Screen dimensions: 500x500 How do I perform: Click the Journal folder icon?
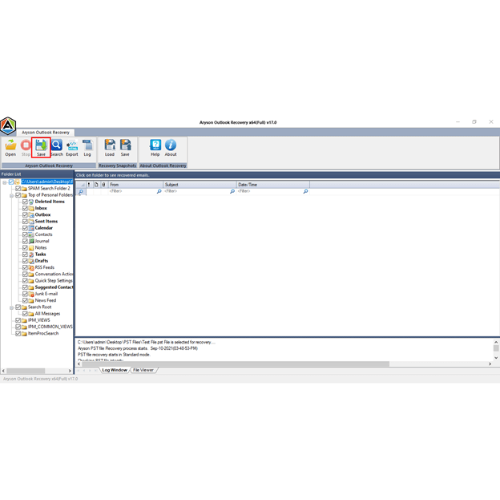(x=31, y=241)
